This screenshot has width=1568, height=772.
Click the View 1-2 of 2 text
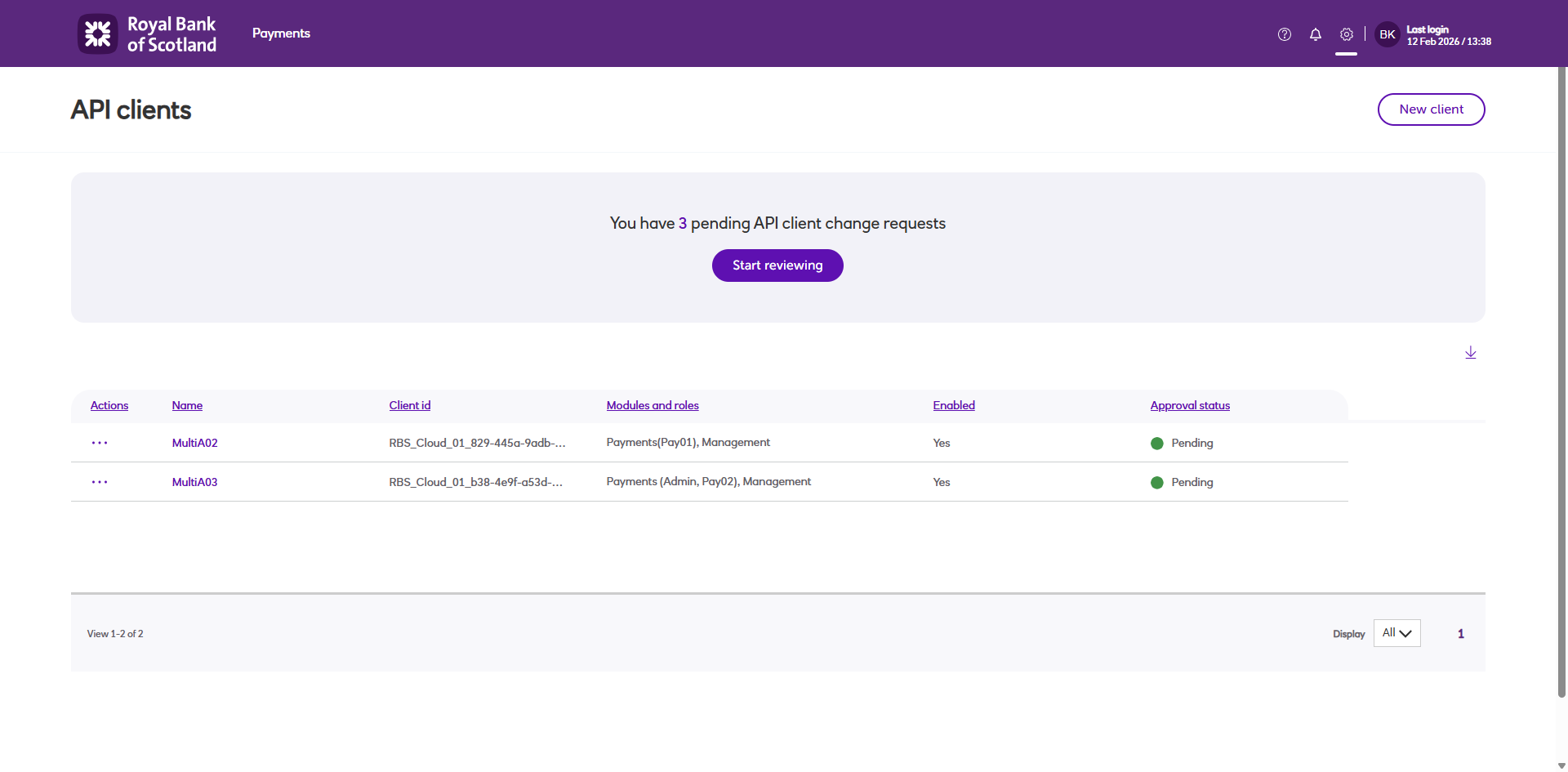(x=115, y=634)
